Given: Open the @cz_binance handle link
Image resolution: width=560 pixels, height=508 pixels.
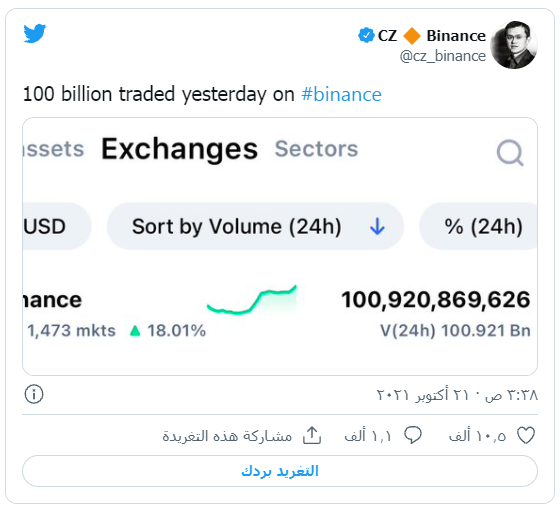Looking at the screenshot, I should (442, 56).
